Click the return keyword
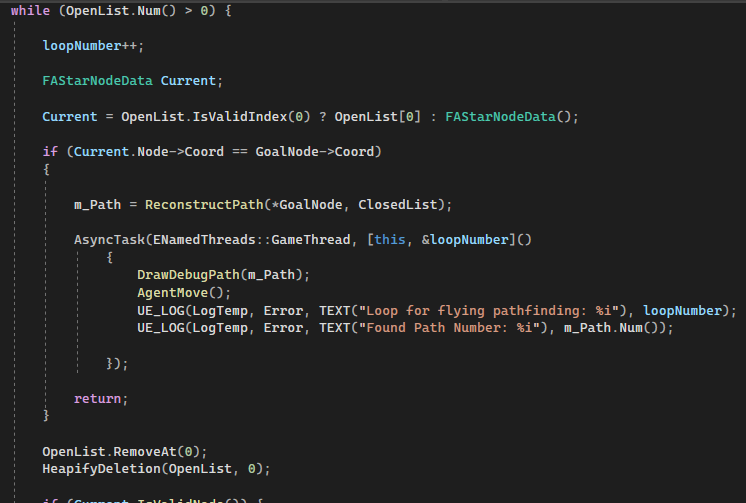The image size is (746, 503). click(x=97, y=399)
